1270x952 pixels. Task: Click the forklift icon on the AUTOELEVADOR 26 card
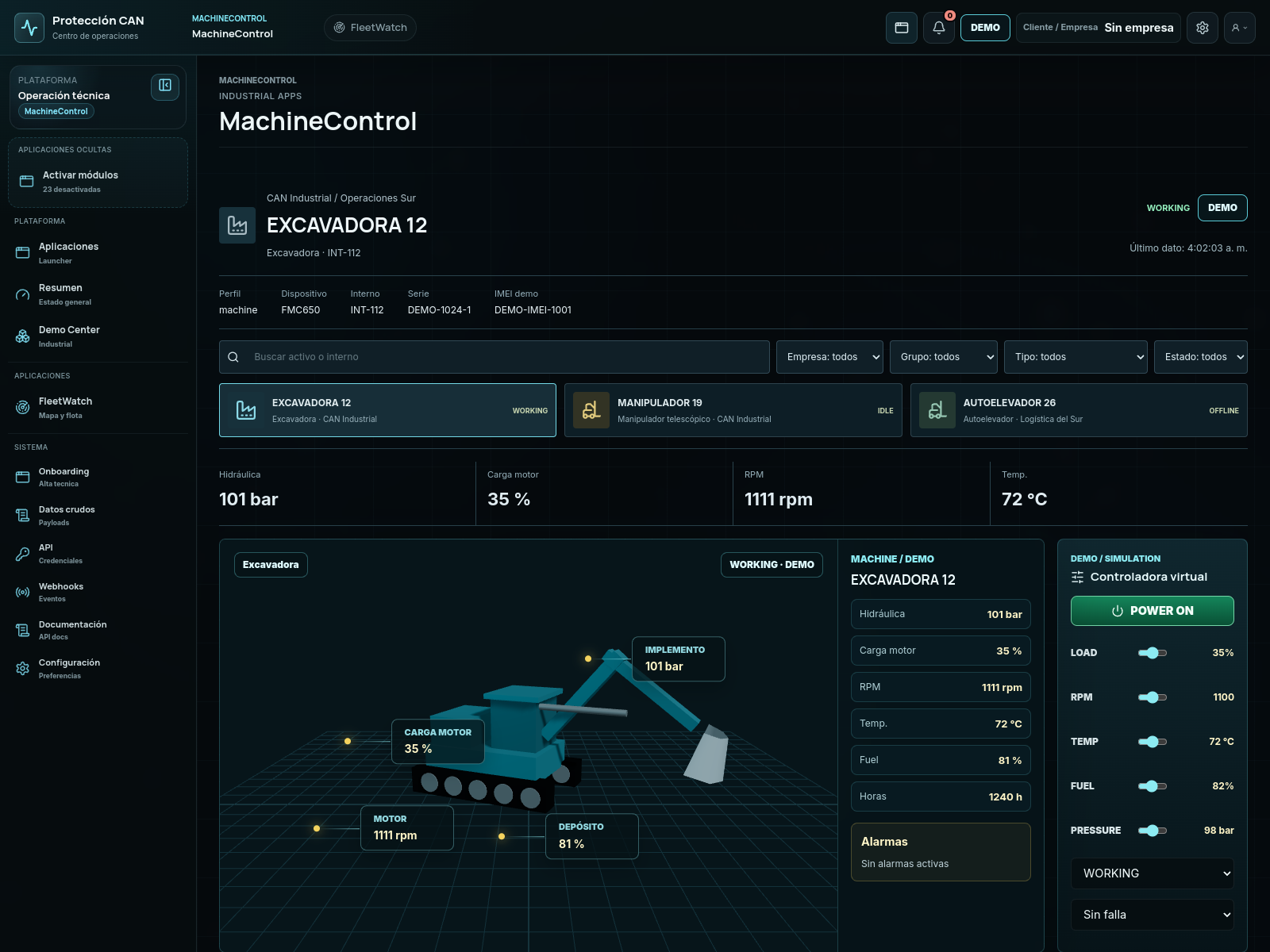point(937,410)
